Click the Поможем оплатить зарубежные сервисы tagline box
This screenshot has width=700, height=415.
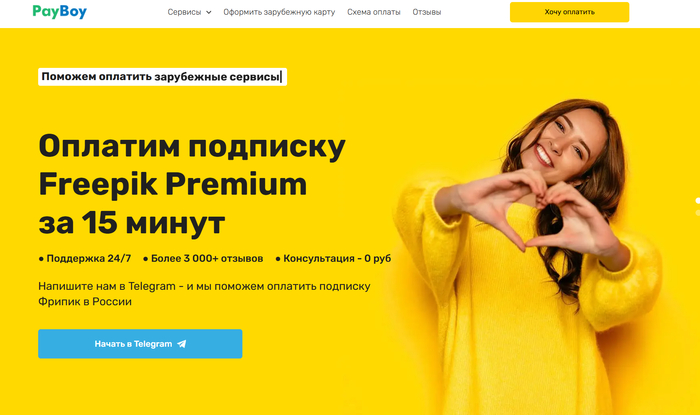[x=162, y=77]
